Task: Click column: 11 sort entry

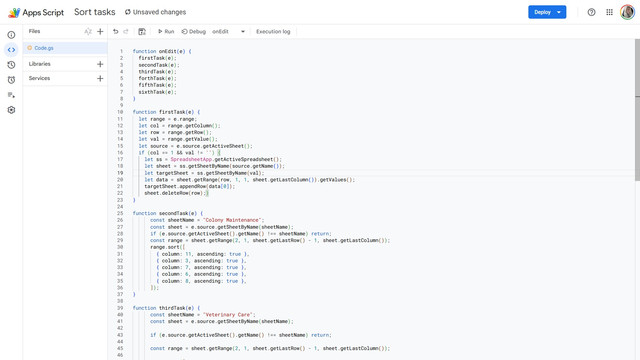Action: click(x=202, y=254)
